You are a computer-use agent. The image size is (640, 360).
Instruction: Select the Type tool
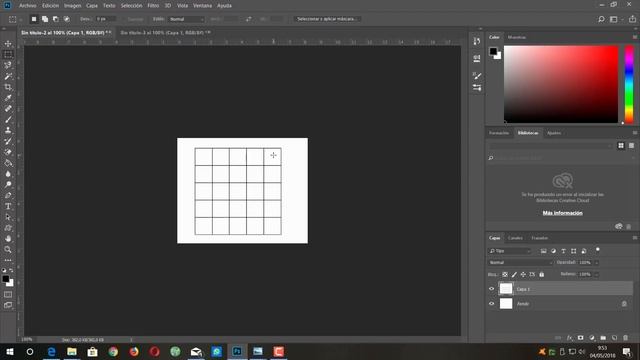coord(8,206)
